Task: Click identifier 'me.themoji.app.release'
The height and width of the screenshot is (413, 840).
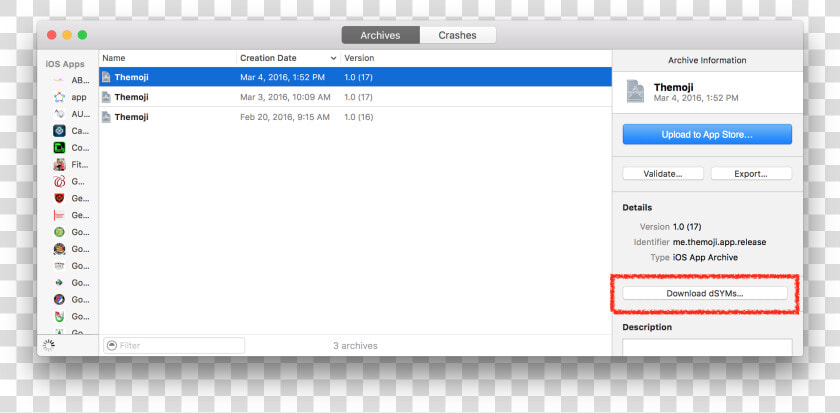Action: point(719,242)
